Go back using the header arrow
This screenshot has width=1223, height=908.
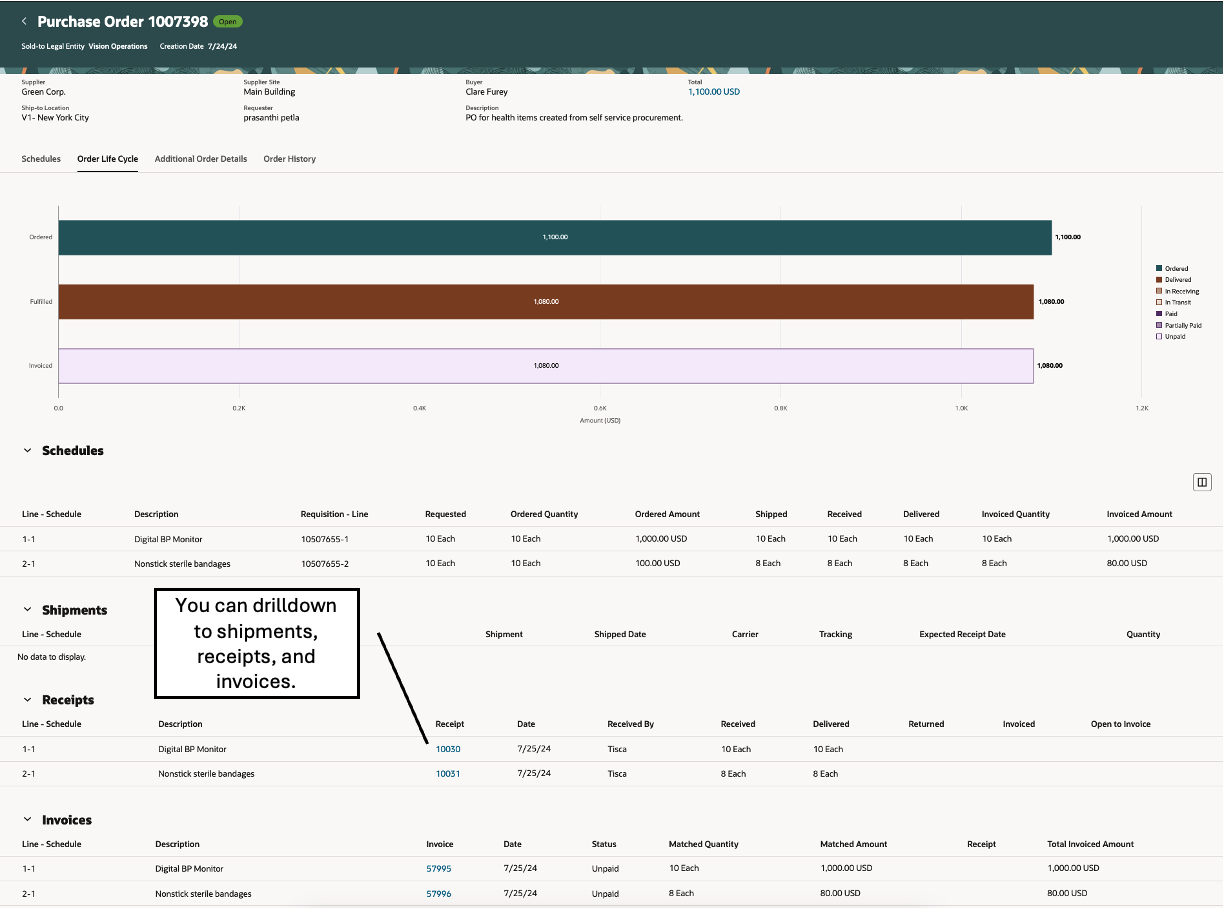click(x=24, y=21)
